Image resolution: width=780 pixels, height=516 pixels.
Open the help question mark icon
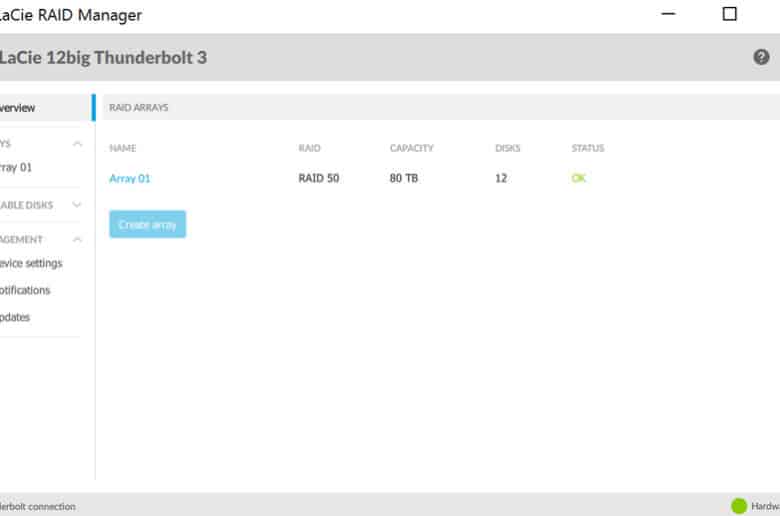761,57
